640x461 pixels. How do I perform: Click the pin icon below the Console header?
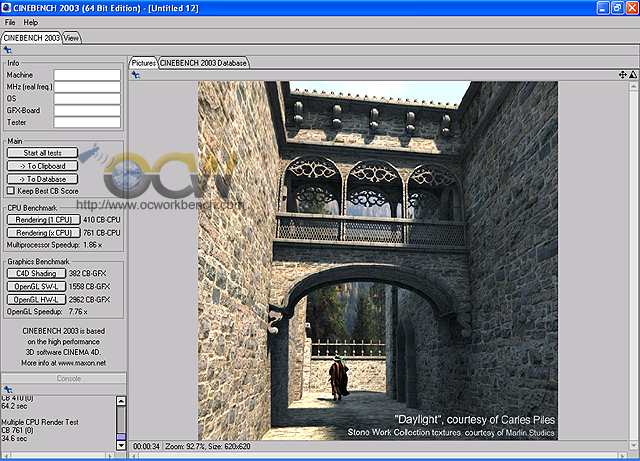[7, 389]
